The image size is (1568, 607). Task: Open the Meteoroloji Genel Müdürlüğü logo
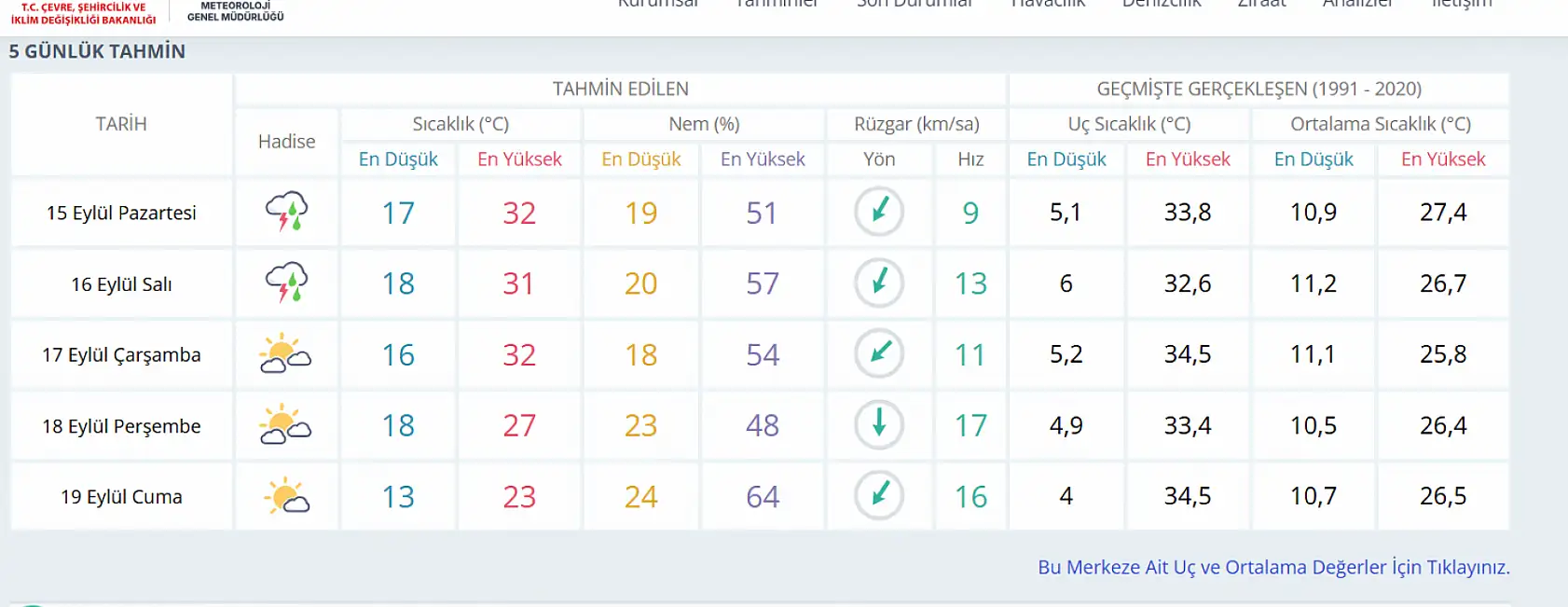pyautogui.click(x=232, y=9)
